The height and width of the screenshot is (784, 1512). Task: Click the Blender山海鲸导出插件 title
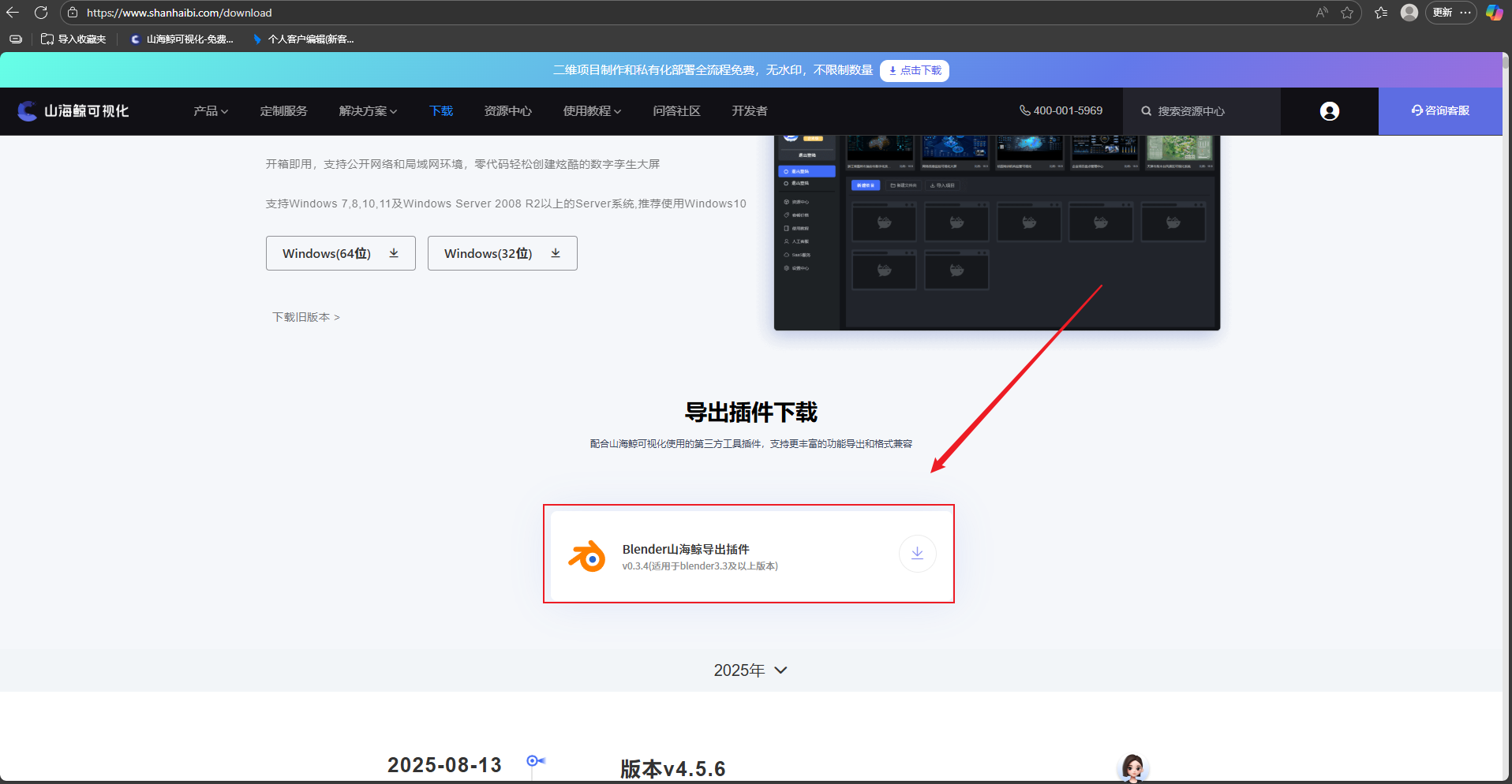pyautogui.click(x=686, y=549)
